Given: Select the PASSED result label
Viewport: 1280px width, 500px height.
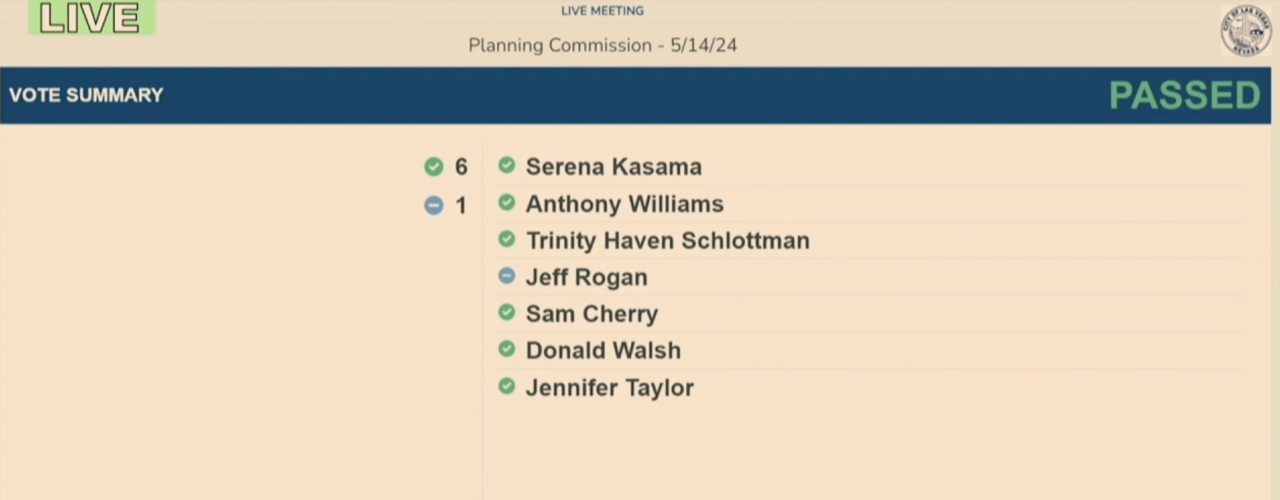Looking at the screenshot, I should pyautogui.click(x=1184, y=96).
